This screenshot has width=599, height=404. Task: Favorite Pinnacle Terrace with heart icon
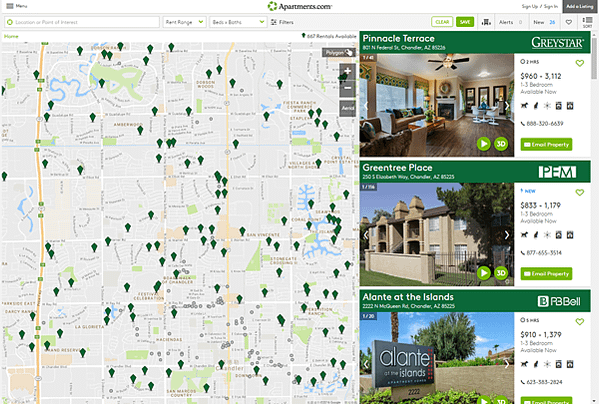(x=580, y=63)
